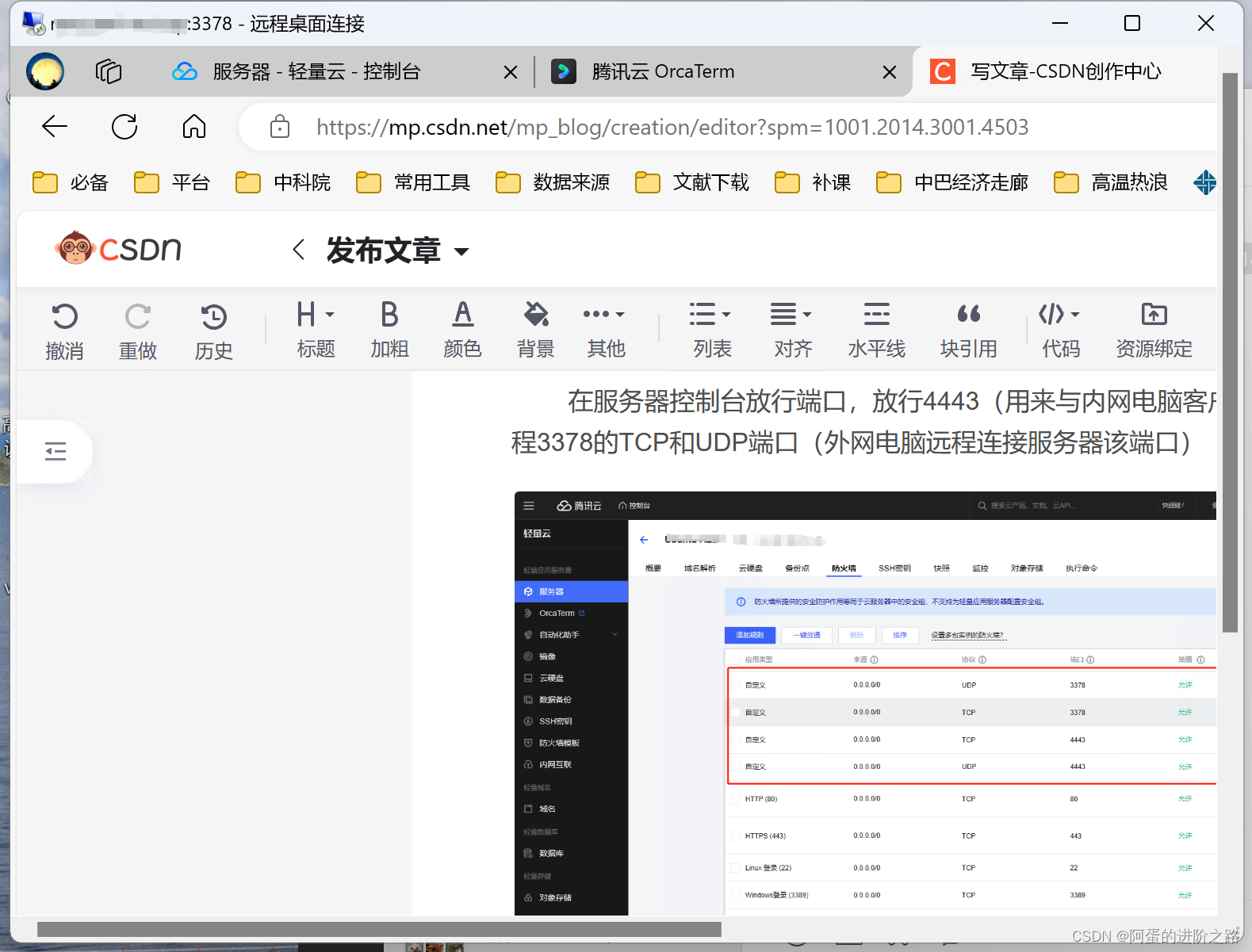Click the browser back arrow
1252x952 pixels.
coord(55,126)
